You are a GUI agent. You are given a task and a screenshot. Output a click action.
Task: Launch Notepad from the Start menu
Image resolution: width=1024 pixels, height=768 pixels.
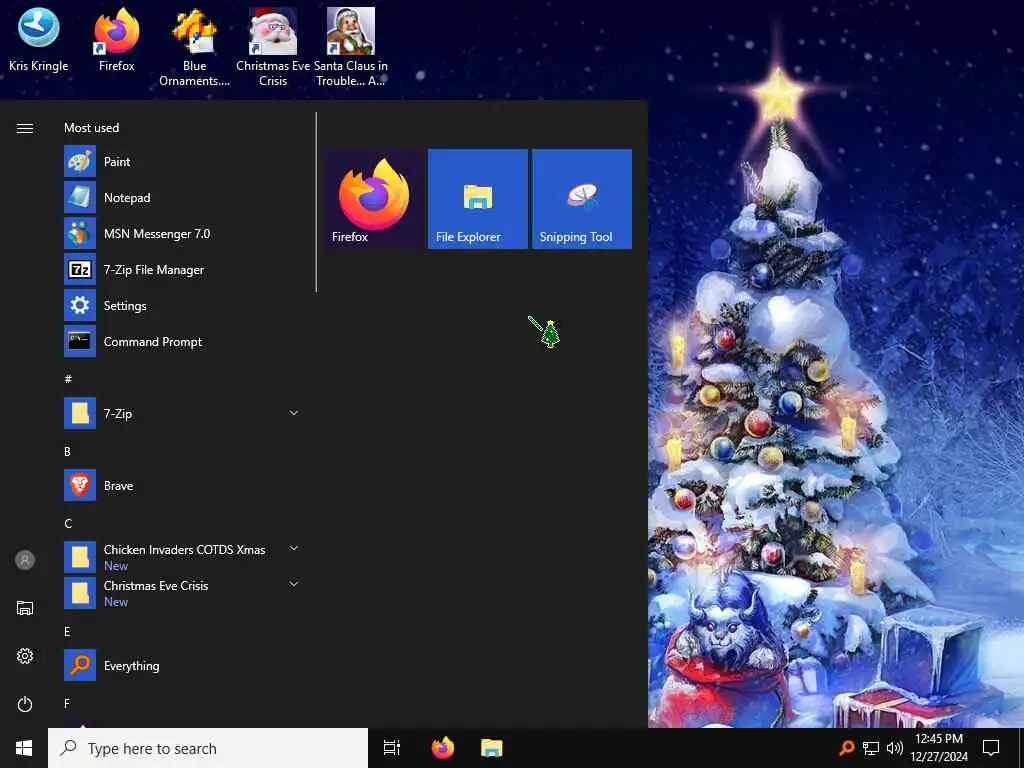[183, 197]
